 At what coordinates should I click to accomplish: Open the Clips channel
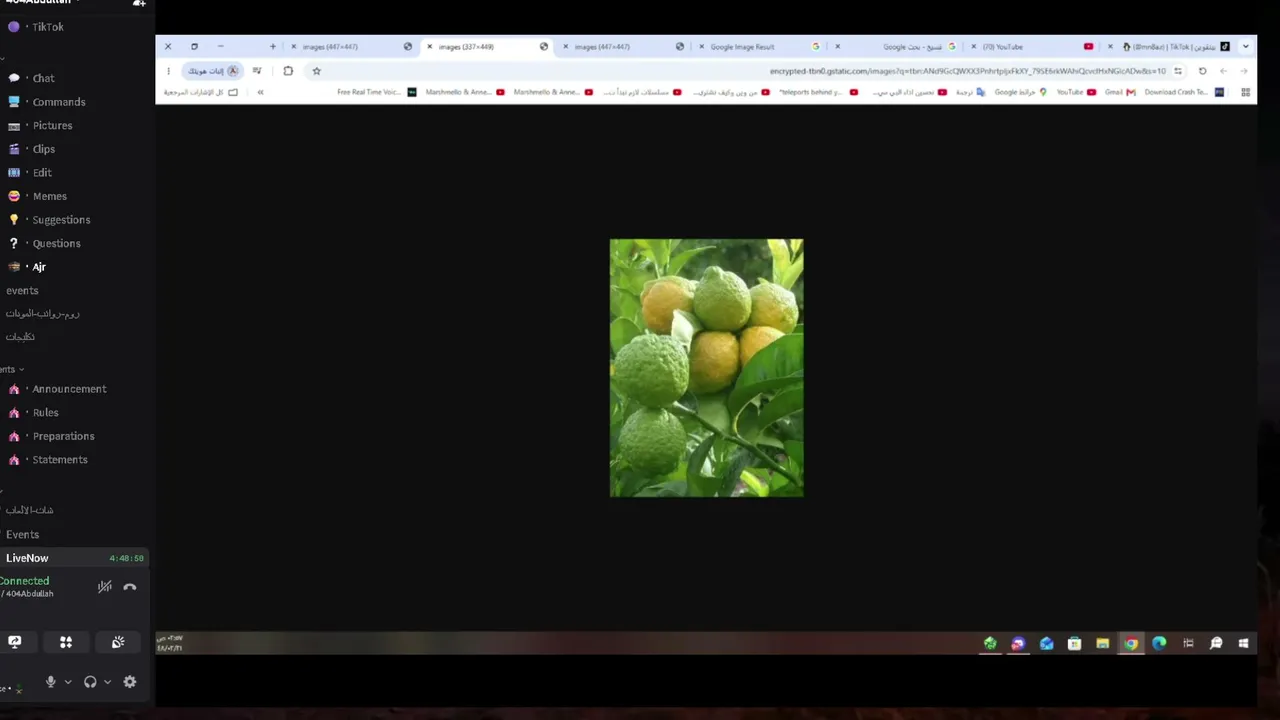tap(43, 149)
